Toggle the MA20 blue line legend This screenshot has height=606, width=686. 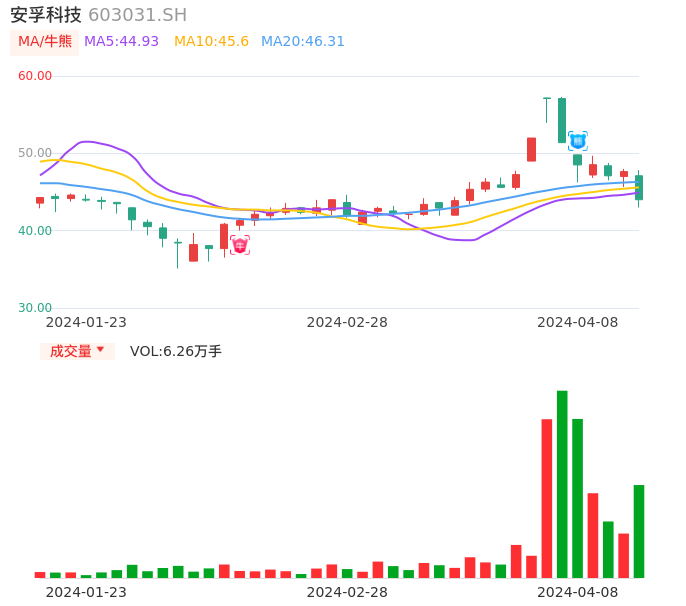click(302, 42)
